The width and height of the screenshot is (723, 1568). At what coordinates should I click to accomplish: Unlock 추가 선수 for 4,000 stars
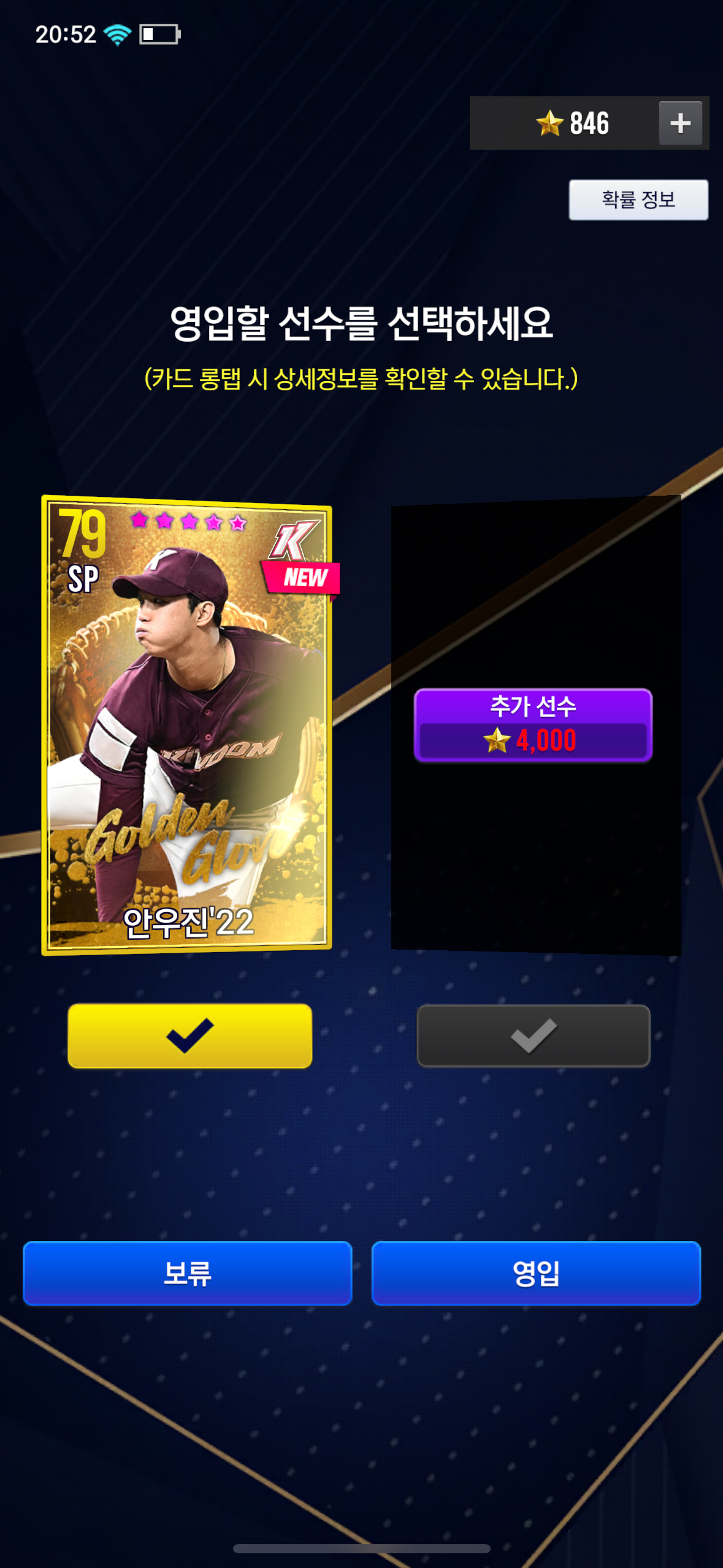(x=533, y=725)
